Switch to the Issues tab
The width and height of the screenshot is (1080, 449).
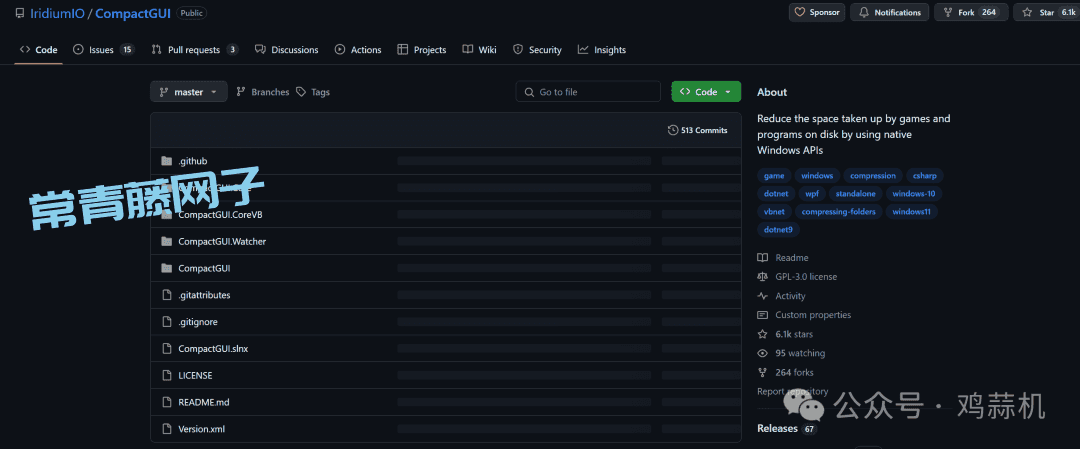click(103, 50)
